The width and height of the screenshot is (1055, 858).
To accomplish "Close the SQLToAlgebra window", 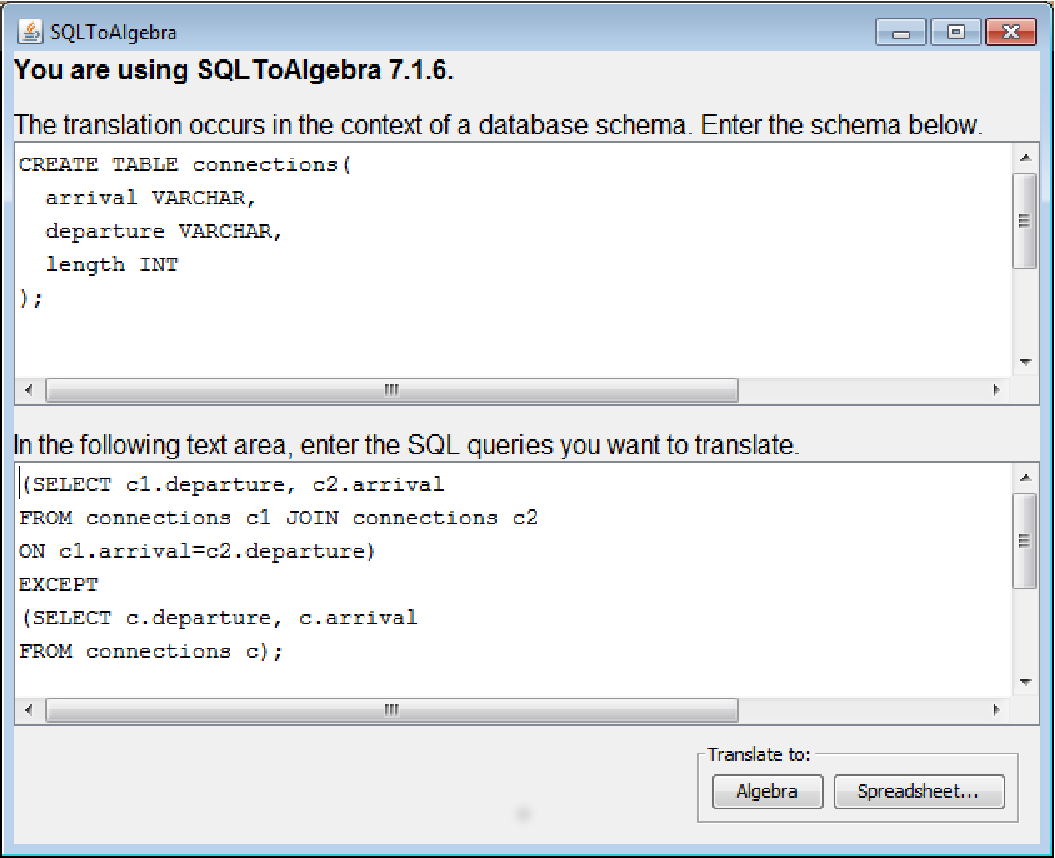I will 1010,32.
